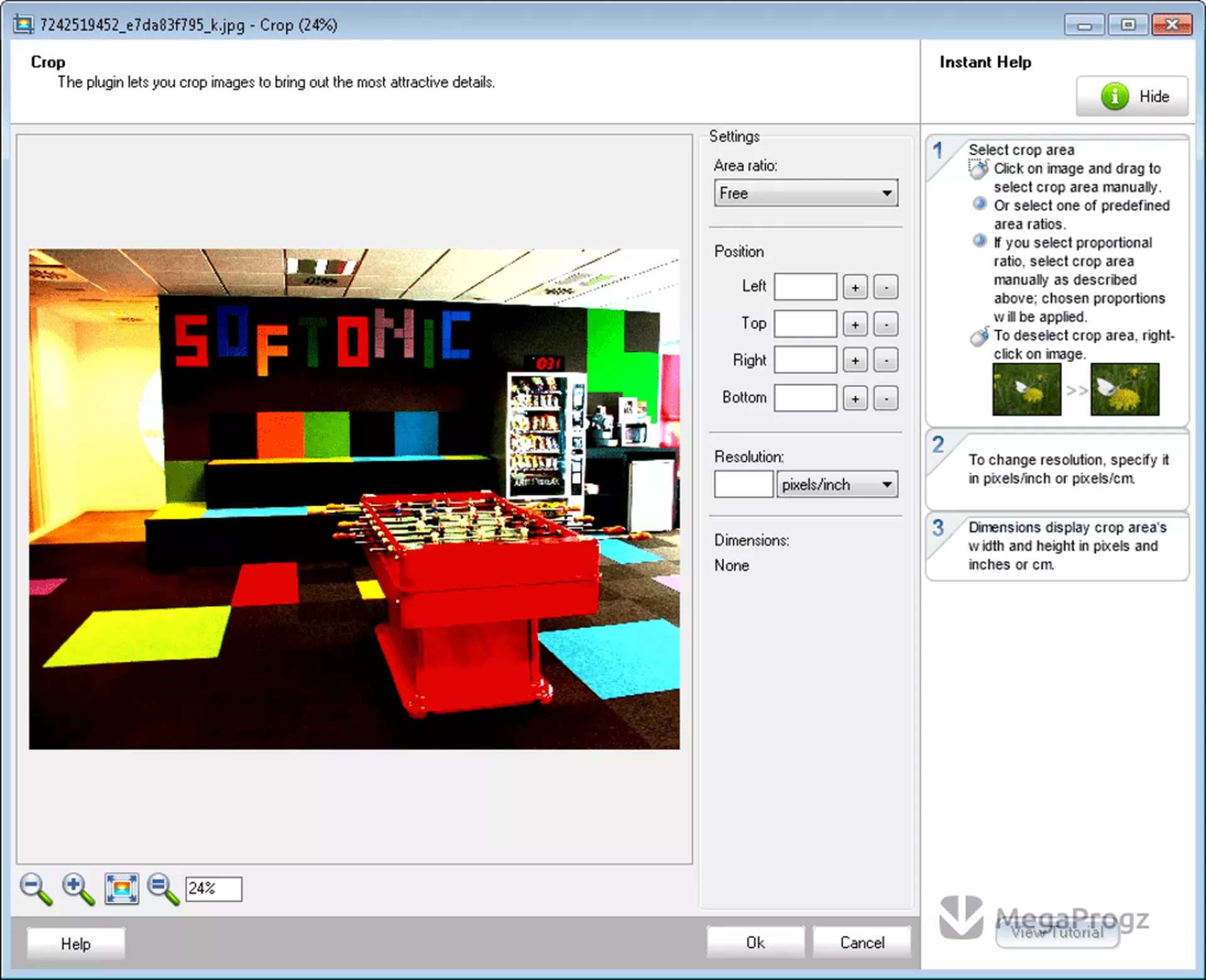Decrease the Left position with minus button

pos(886,287)
